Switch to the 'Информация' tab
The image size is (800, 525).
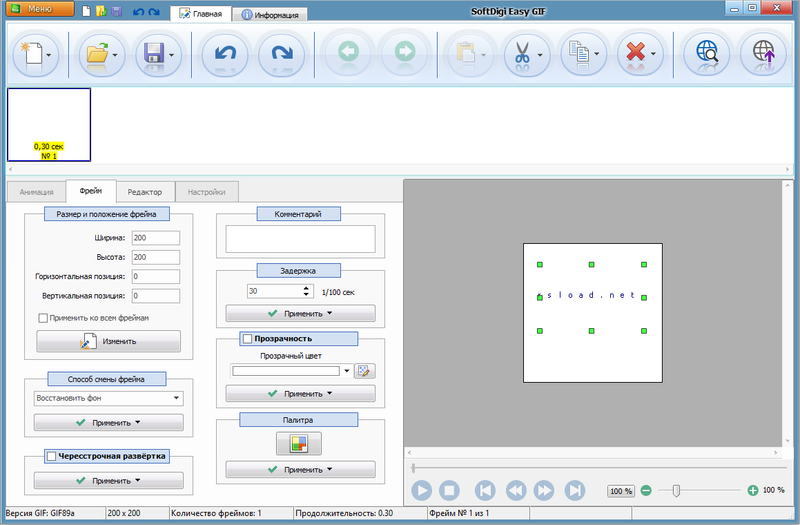tap(270, 15)
